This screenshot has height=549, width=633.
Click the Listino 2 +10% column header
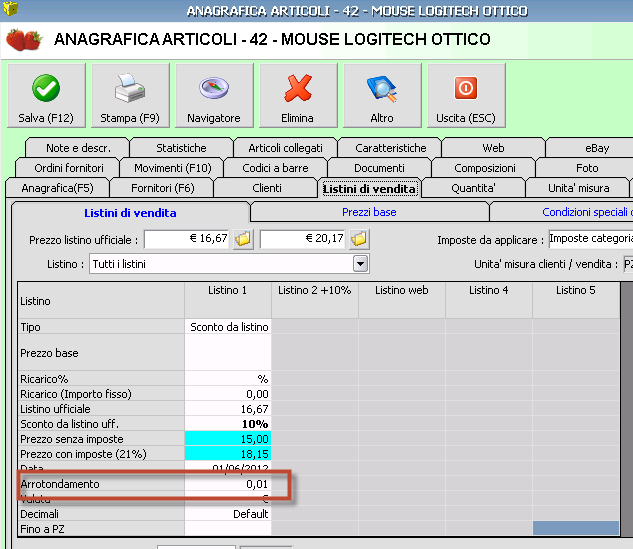click(x=315, y=301)
